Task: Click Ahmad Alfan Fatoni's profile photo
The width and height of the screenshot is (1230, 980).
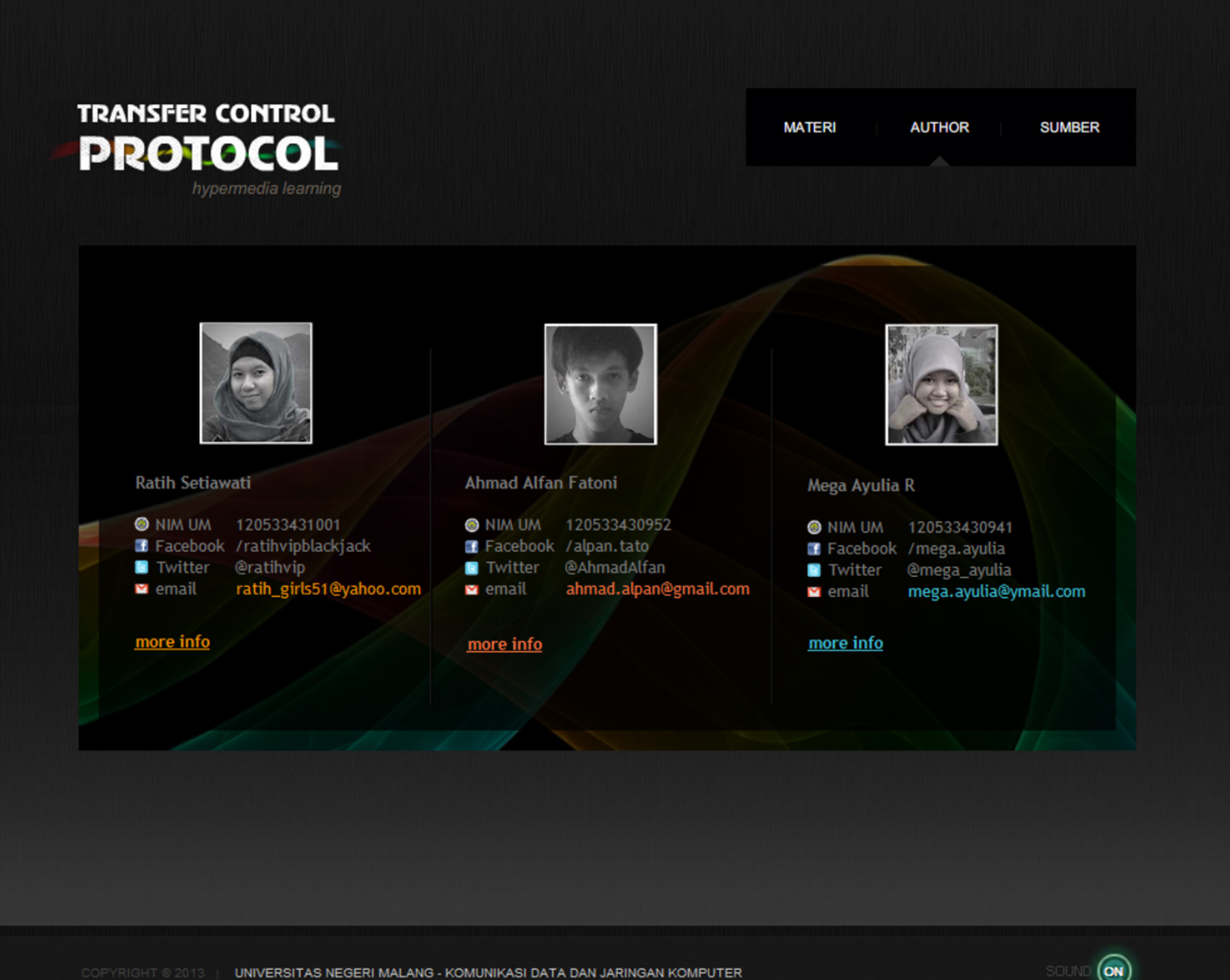Action: (600, 384)
